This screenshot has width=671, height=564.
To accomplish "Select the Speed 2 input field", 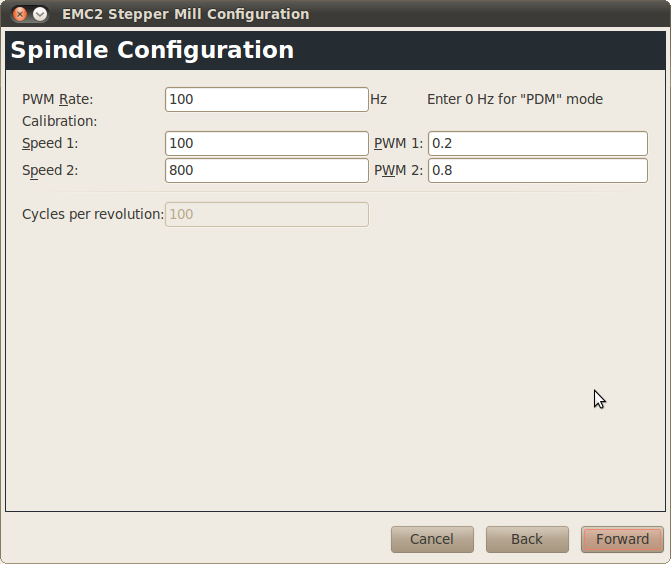I will point(267,170).
